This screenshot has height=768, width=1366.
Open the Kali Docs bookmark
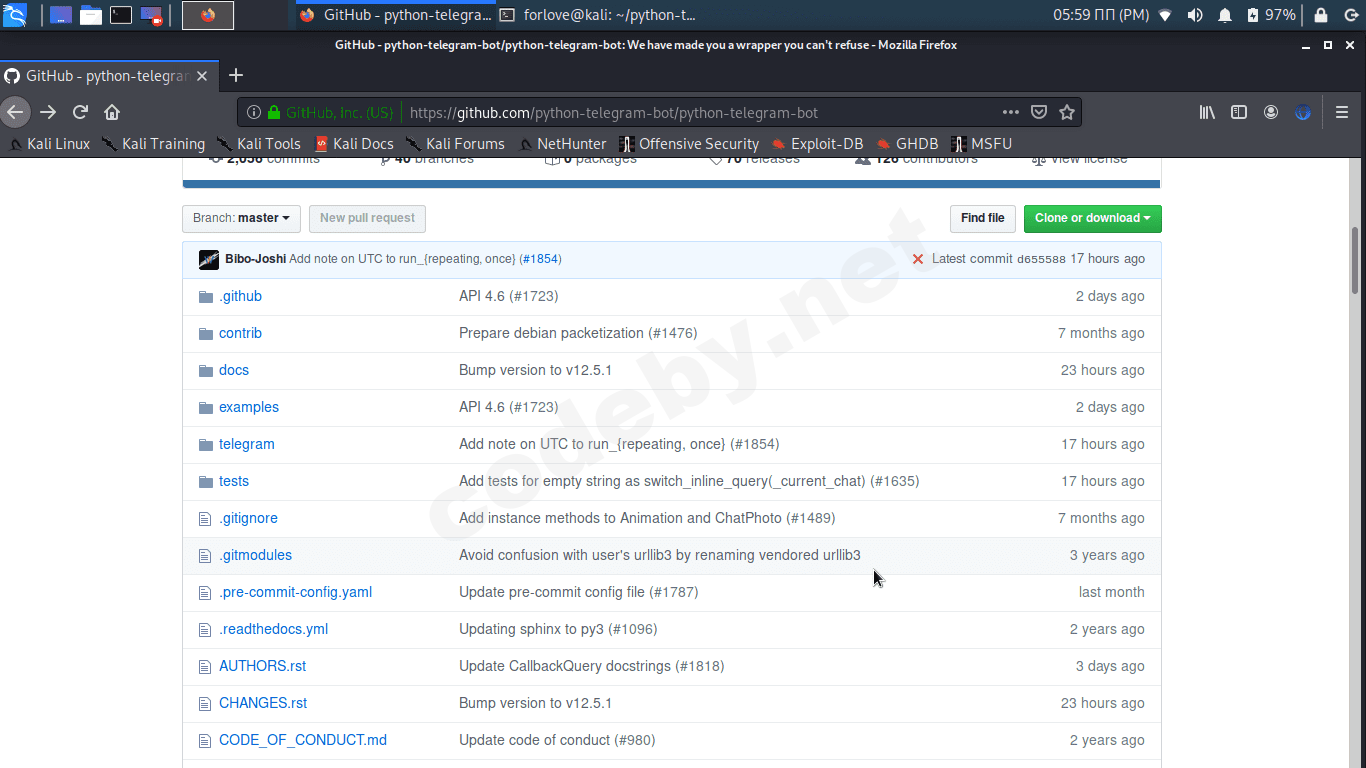[x=354, y=144]
